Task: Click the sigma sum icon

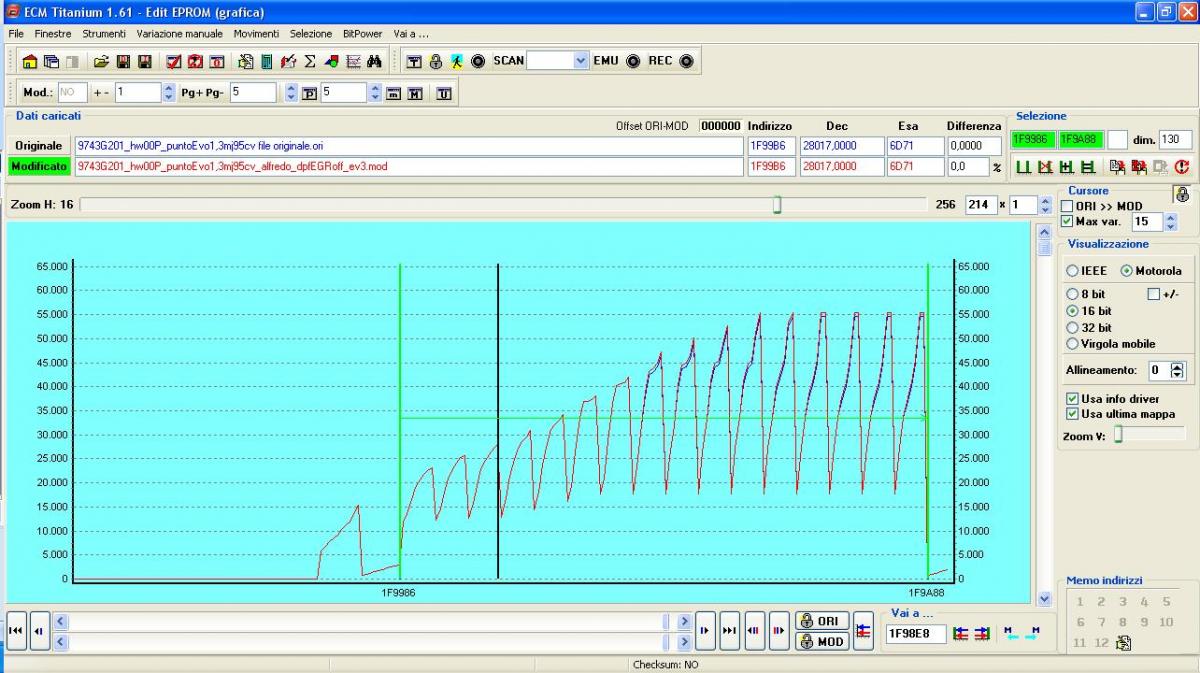Action: 310,62
